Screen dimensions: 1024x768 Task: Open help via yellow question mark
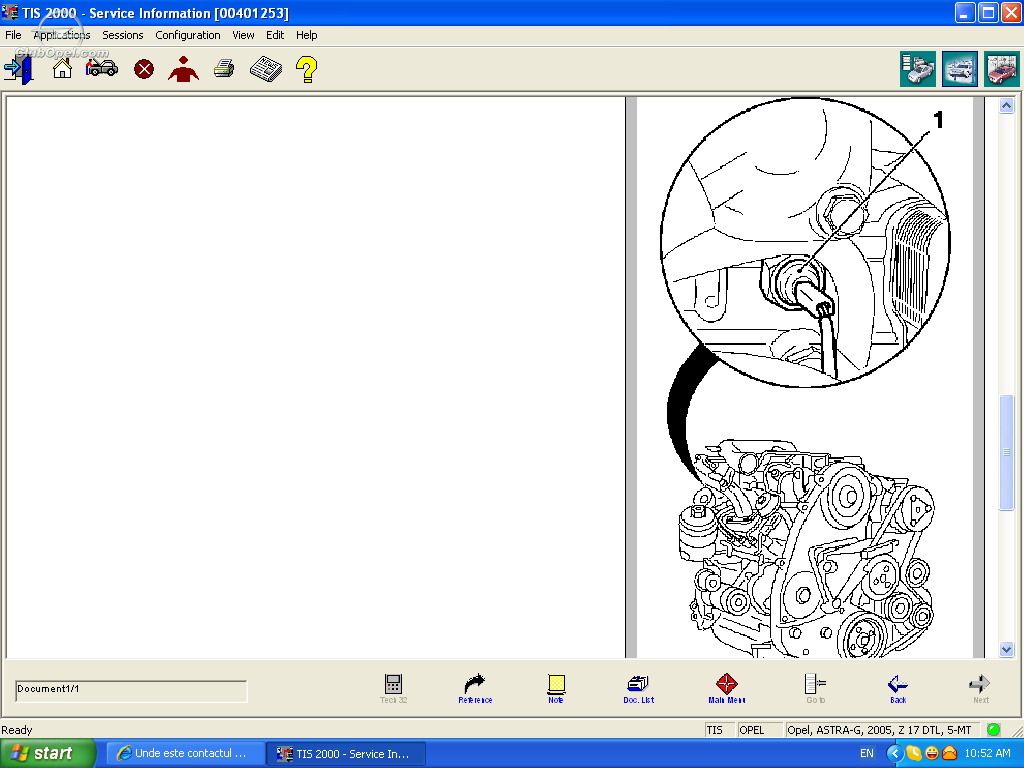click(306, 69)
